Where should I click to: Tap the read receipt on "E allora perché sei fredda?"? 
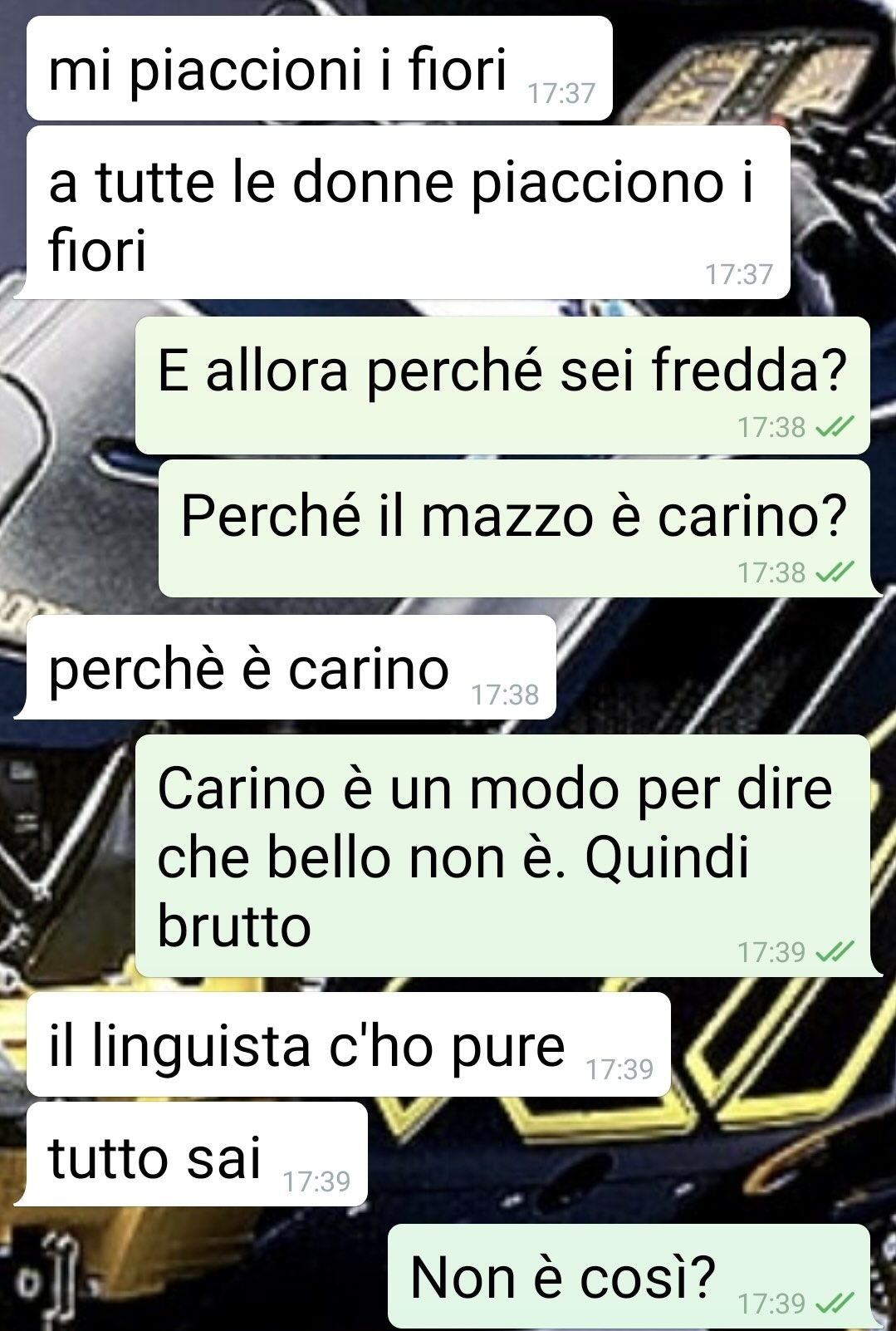click(834, 427)
